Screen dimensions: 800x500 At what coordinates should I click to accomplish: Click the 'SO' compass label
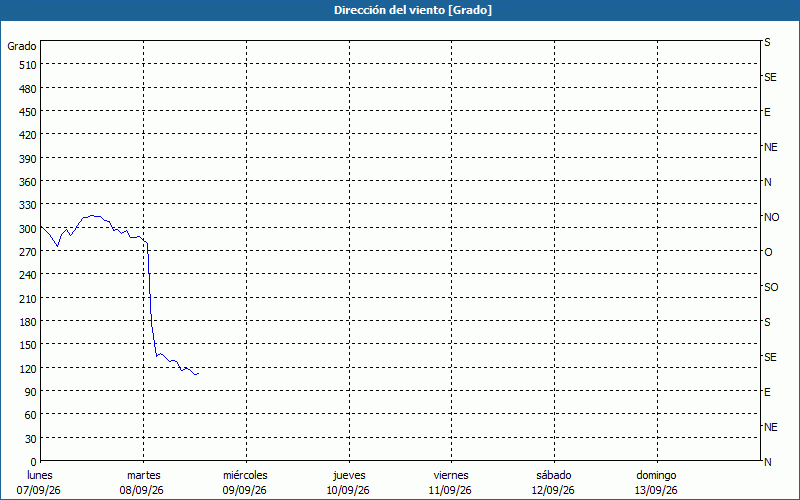coord(771,287)
